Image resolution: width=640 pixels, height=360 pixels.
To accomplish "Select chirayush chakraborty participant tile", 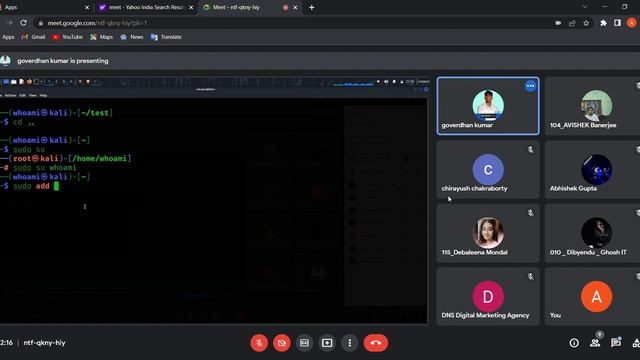I will click(488, 169).
